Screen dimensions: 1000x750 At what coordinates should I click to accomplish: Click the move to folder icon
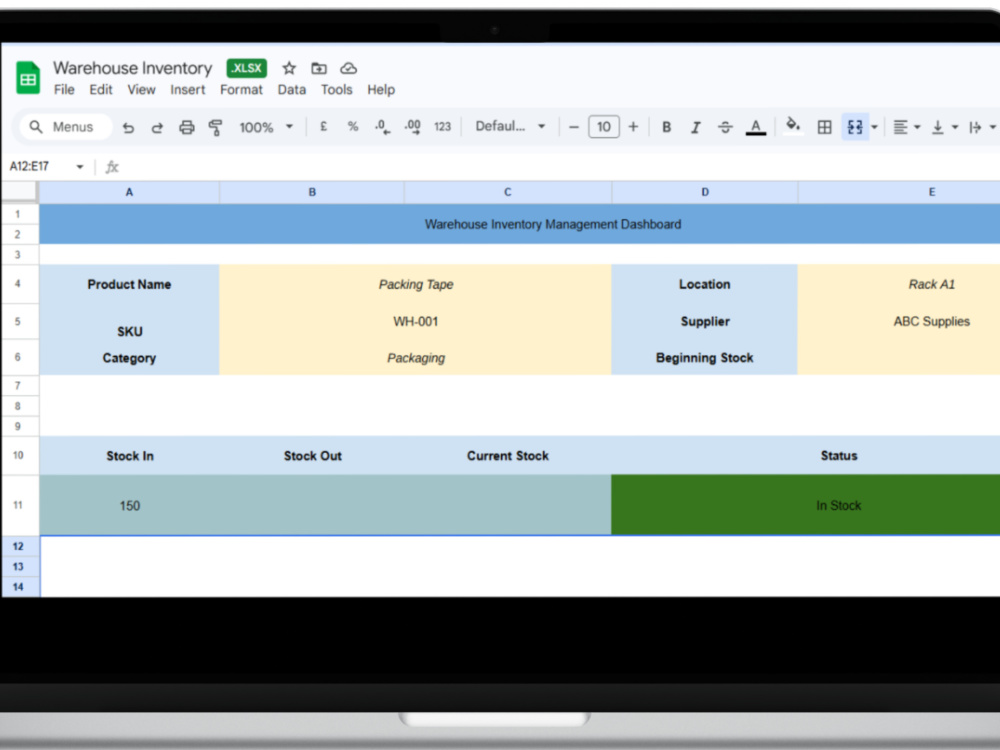click(319, 68)
